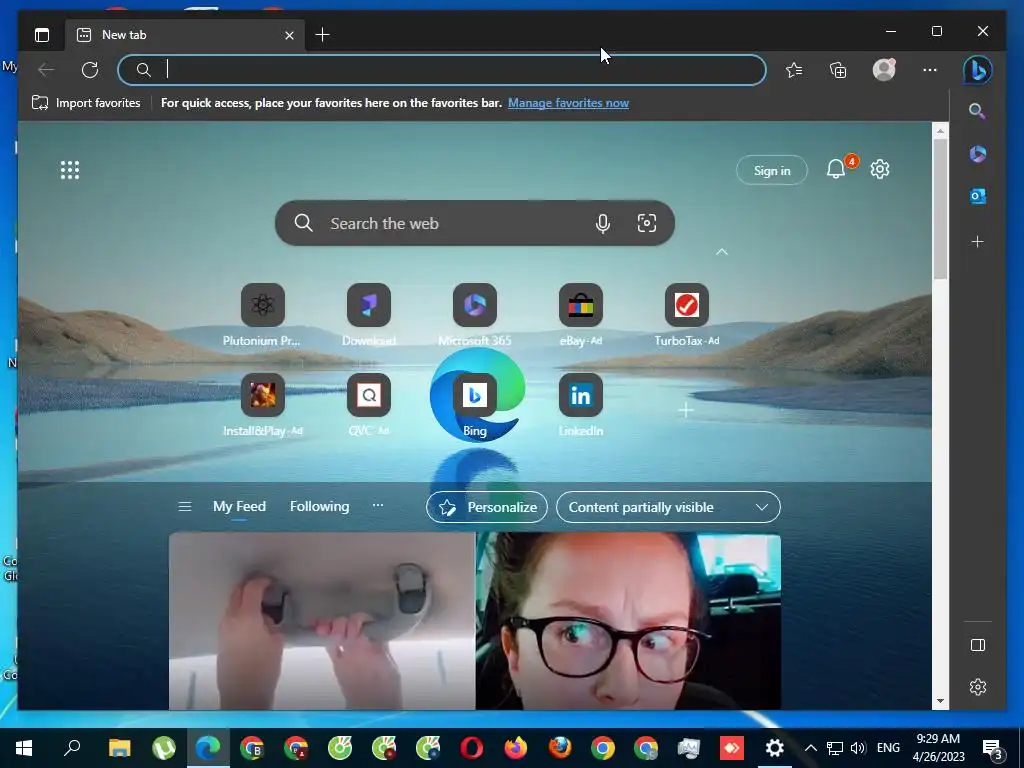
Task: Start visual search camera icon
Action: tap(647, 223)
